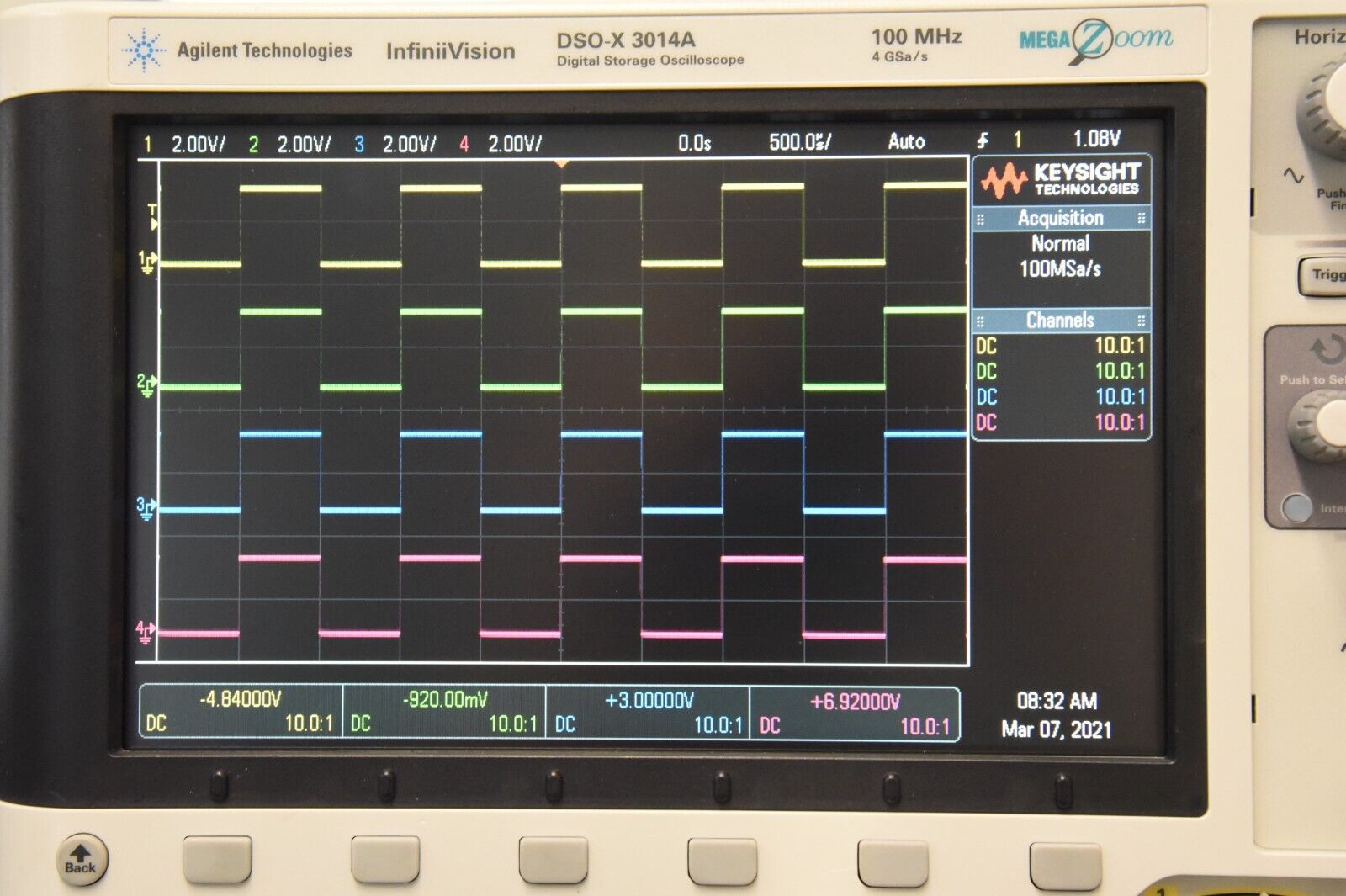Image resolution: width=1346 pixels, height=896 pixels.
Task: Tap the Keysight Technologies logo
Action: (x=1061, y=179)
